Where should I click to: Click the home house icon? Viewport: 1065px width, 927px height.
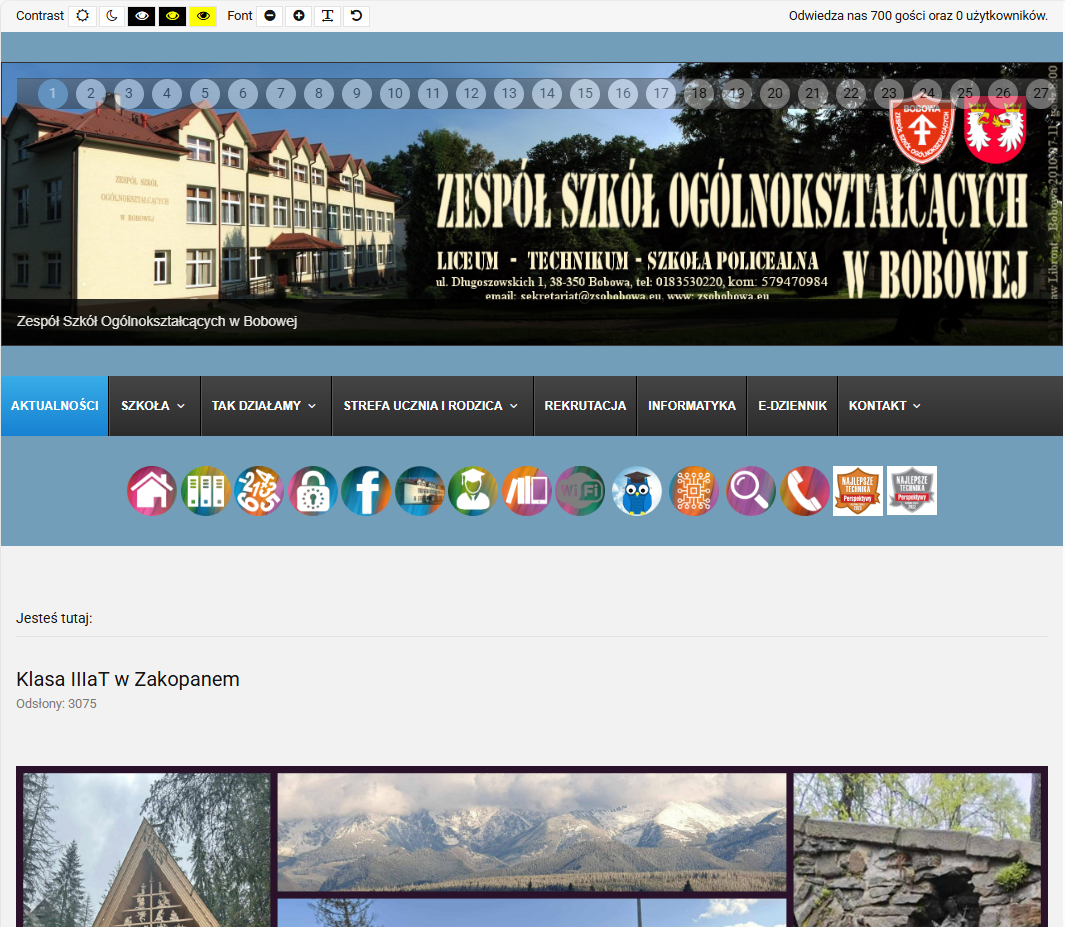click(152, 491)
